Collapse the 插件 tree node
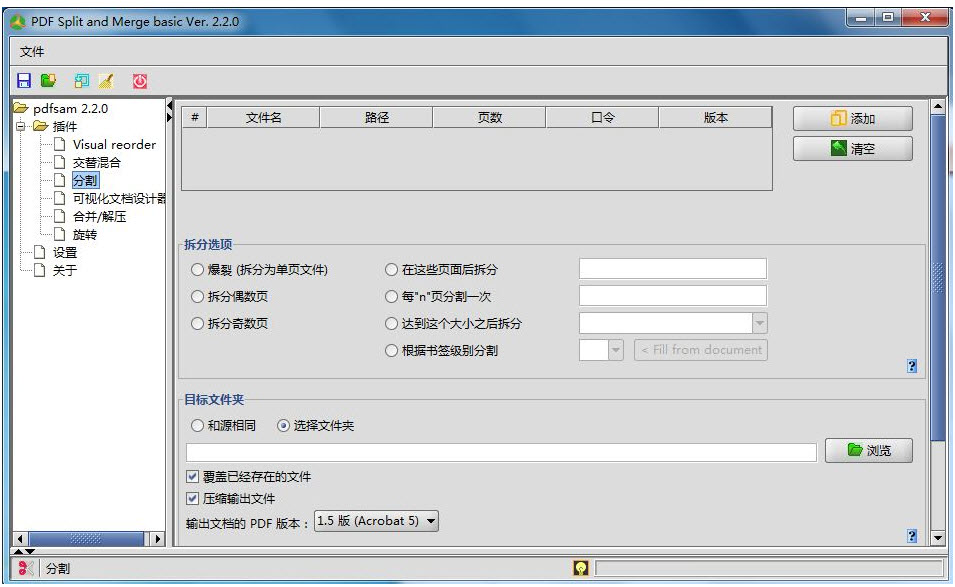Screen dimensions: 955x587 [x=21, y=127]
